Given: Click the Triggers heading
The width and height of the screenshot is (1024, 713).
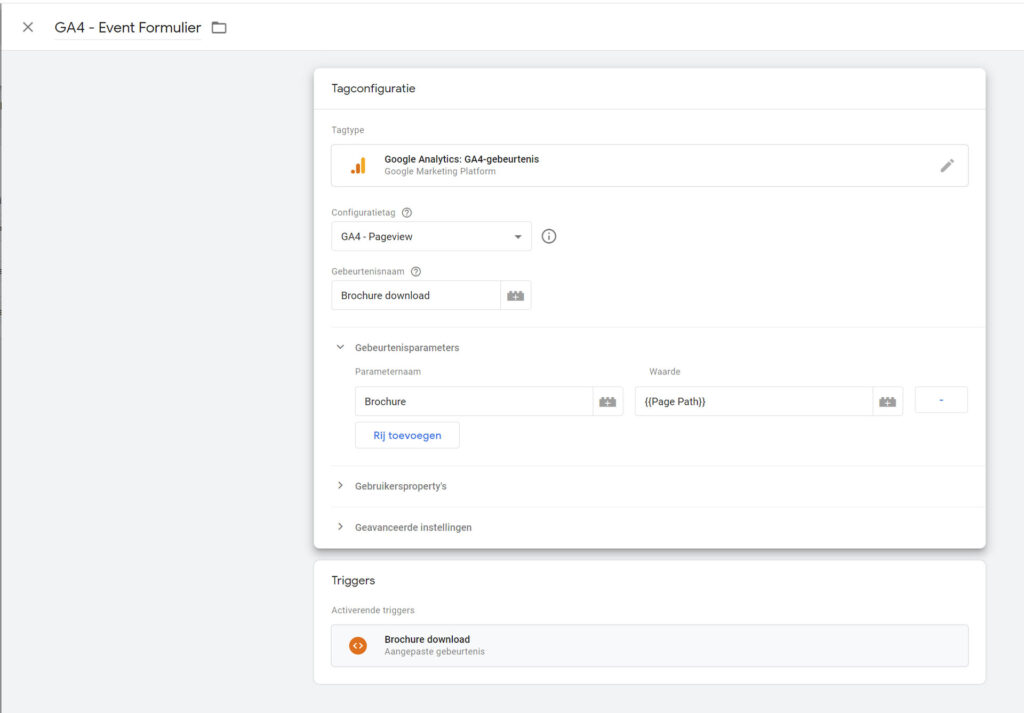Looking at the screenshot, I should (353, 580).
